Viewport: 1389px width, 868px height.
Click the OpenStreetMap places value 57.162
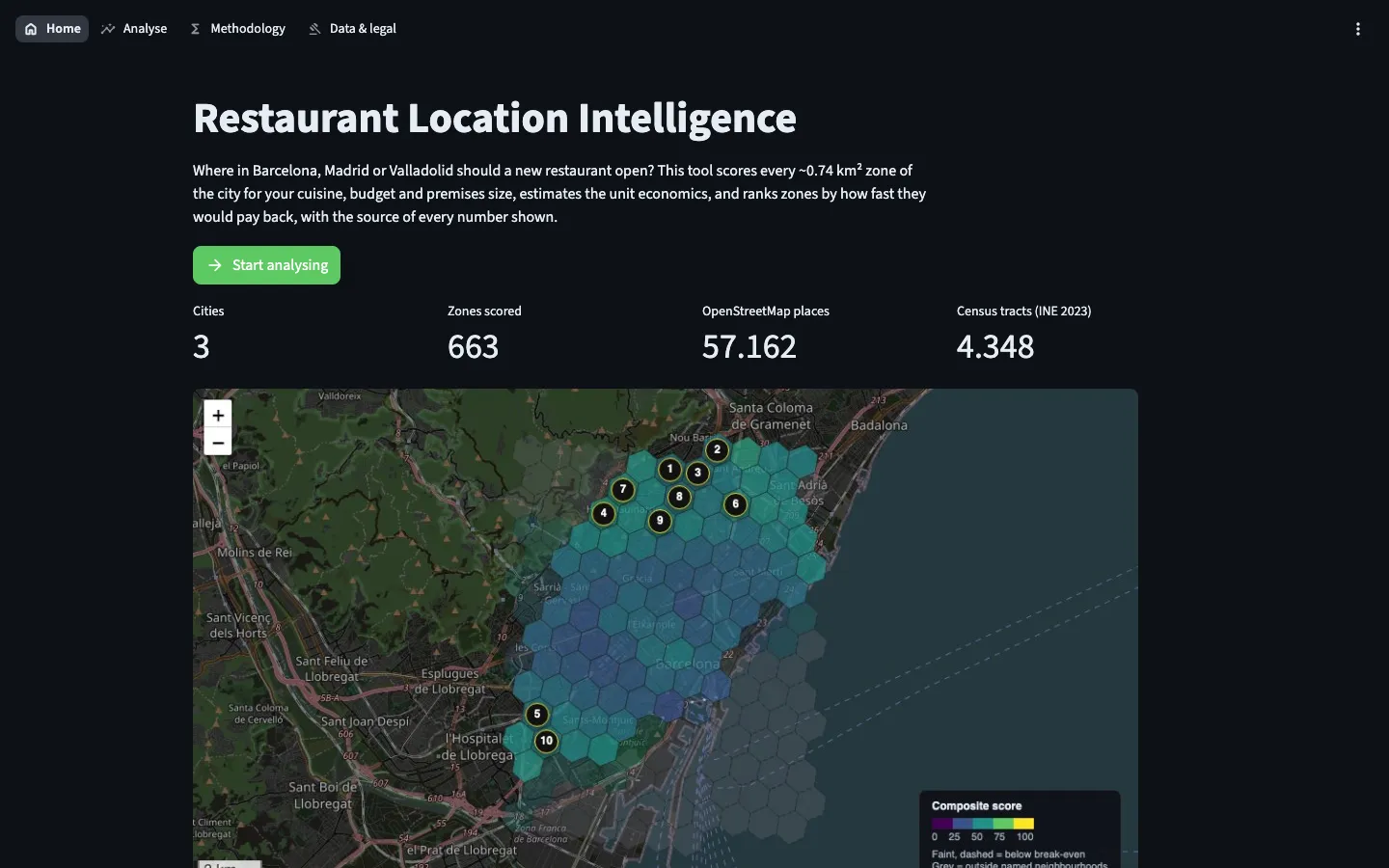749,346
